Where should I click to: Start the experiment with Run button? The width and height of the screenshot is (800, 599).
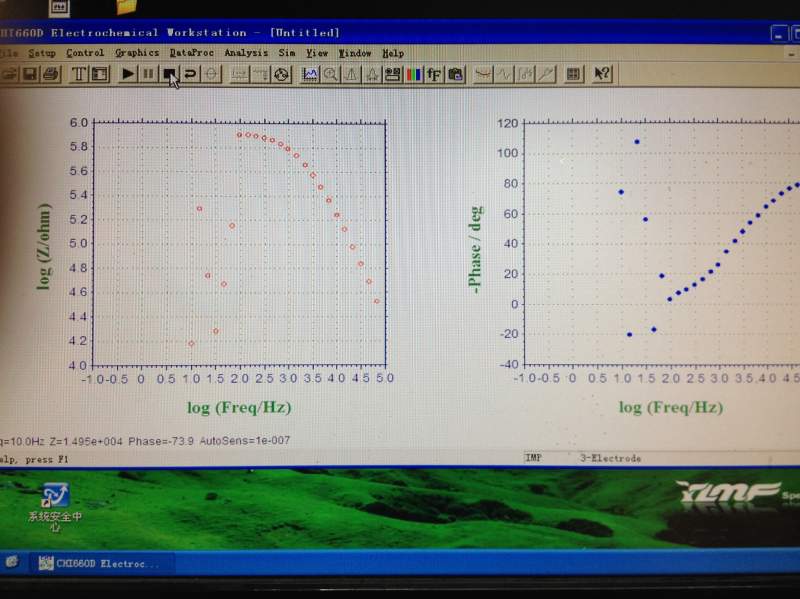pos(128,74)
